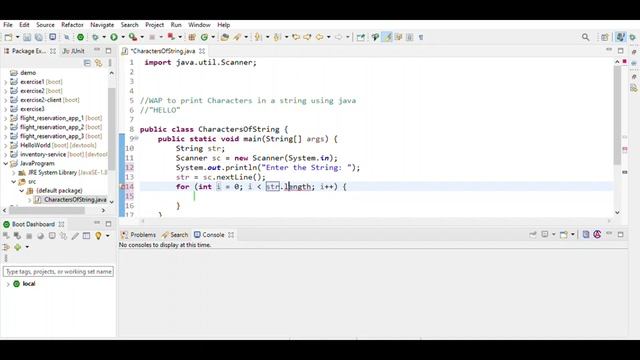Click the Next Annotation toolbar icon
This screenshot has width=640, height=360.
pyautogui.click(x=258, y=37)
